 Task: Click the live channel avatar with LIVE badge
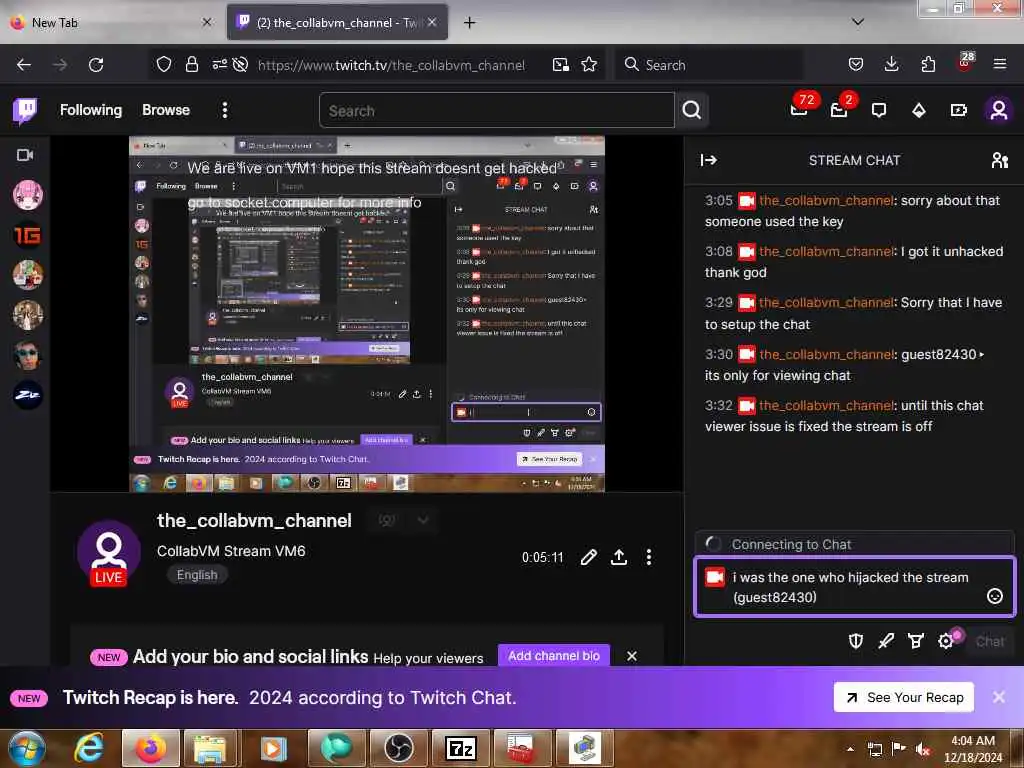click(x=108, y=553)
